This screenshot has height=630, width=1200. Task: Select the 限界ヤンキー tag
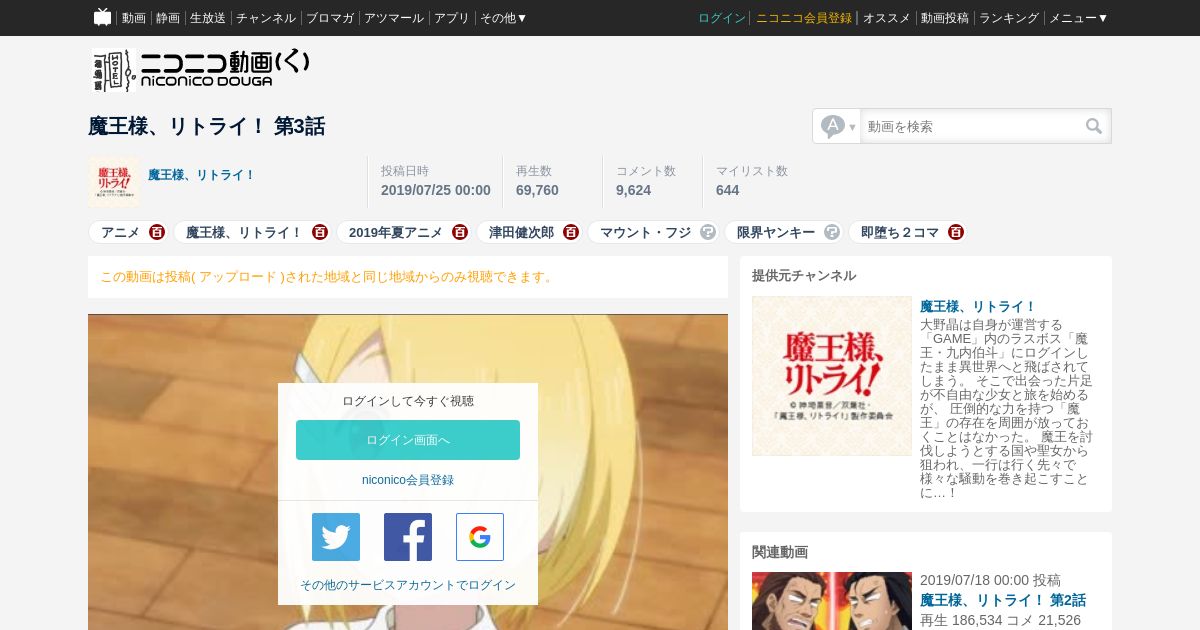click(x=776, y=232)
